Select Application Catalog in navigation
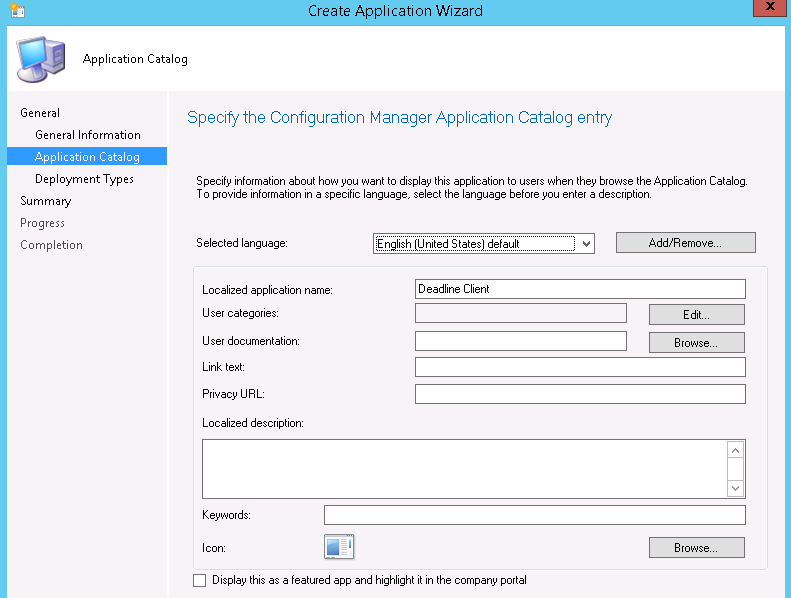This screenshot has height=598, width=791. [x=87, y=157]
